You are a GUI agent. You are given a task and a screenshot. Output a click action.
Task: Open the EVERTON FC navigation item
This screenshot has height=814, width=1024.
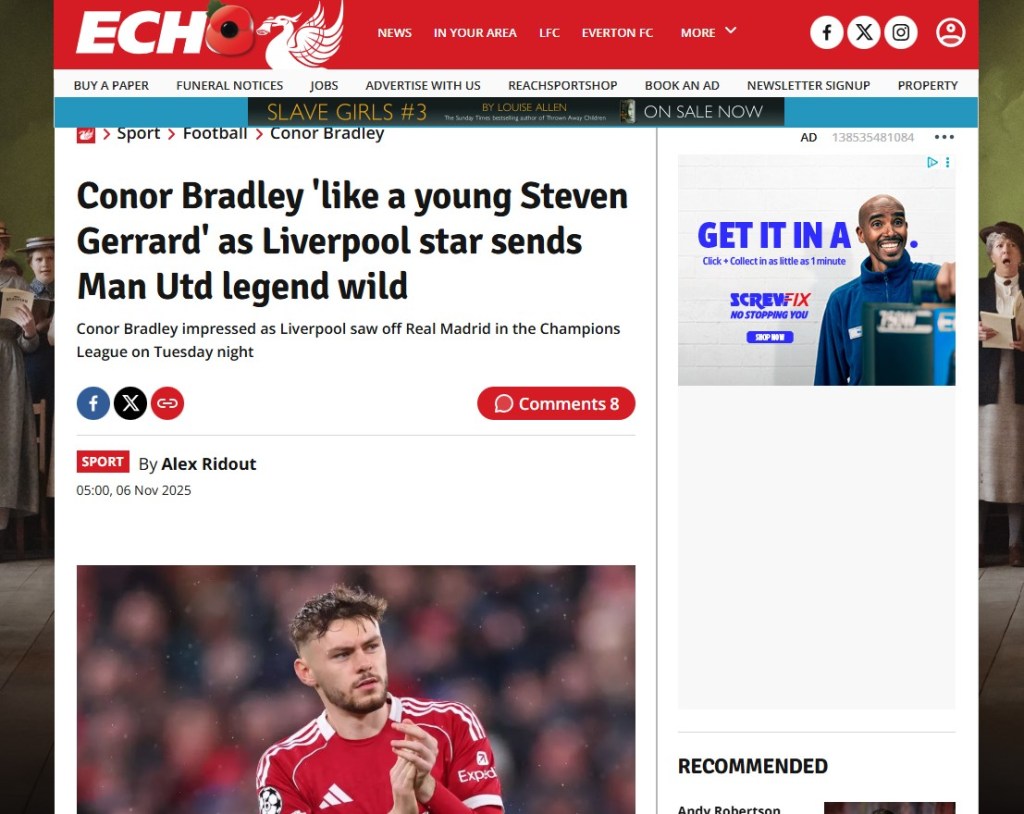[x=617, y=33]
